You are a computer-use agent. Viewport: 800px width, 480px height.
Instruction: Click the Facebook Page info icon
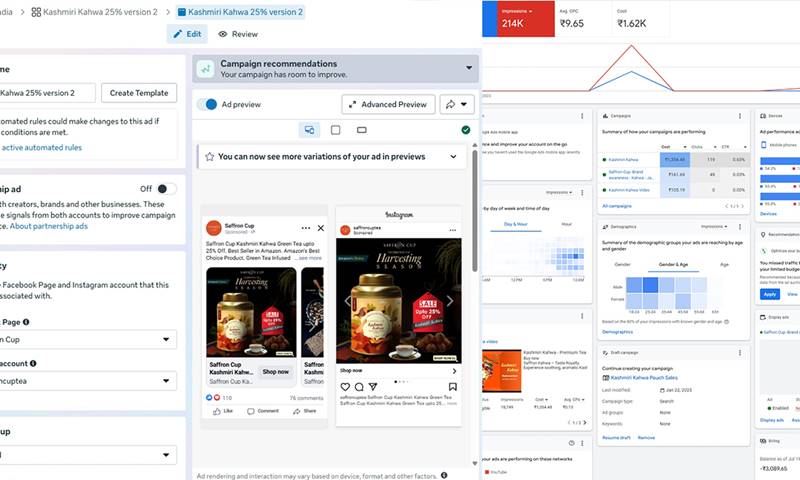tap(26, 322)
